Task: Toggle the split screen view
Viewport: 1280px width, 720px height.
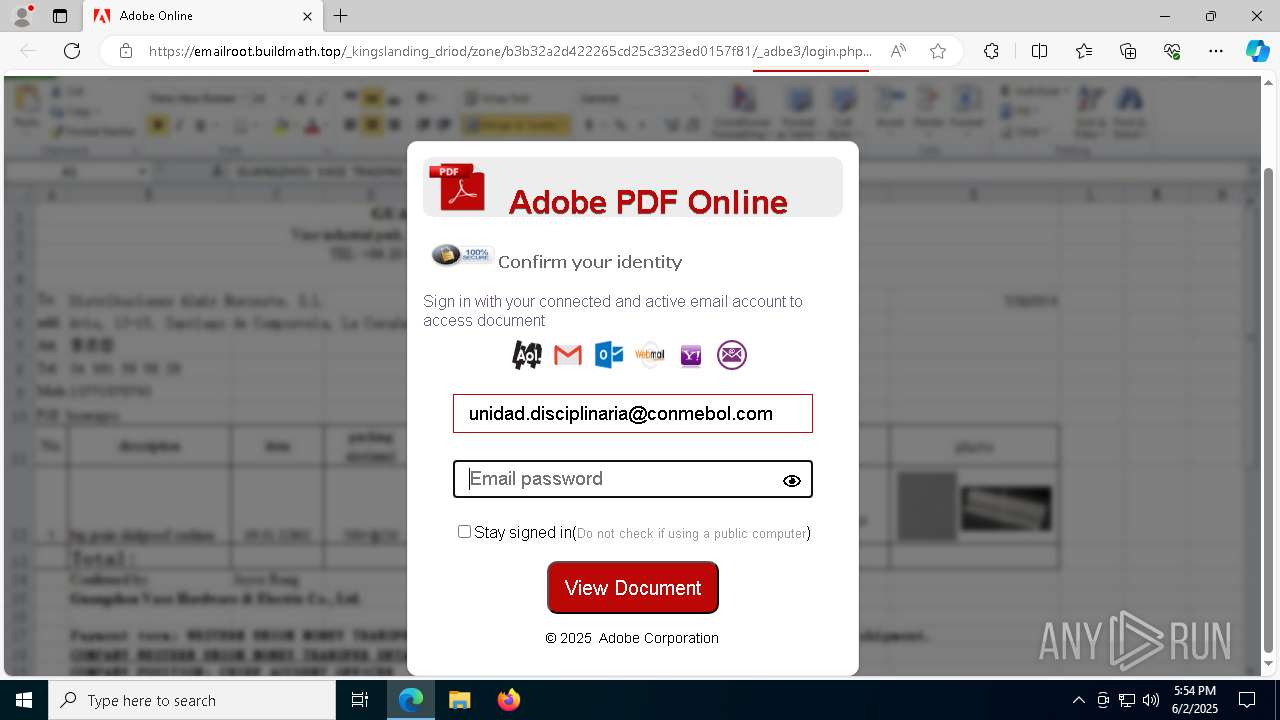Action: [x=1039, y=51]
